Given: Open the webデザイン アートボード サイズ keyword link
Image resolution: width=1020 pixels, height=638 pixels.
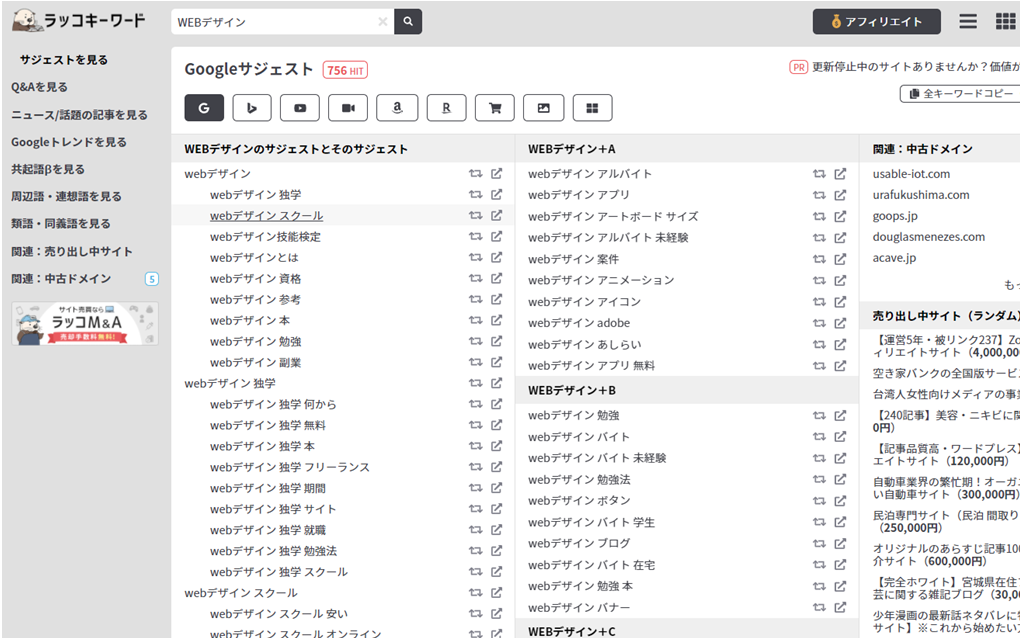Looking at the screenshot, I should click(x=613, y=216).
